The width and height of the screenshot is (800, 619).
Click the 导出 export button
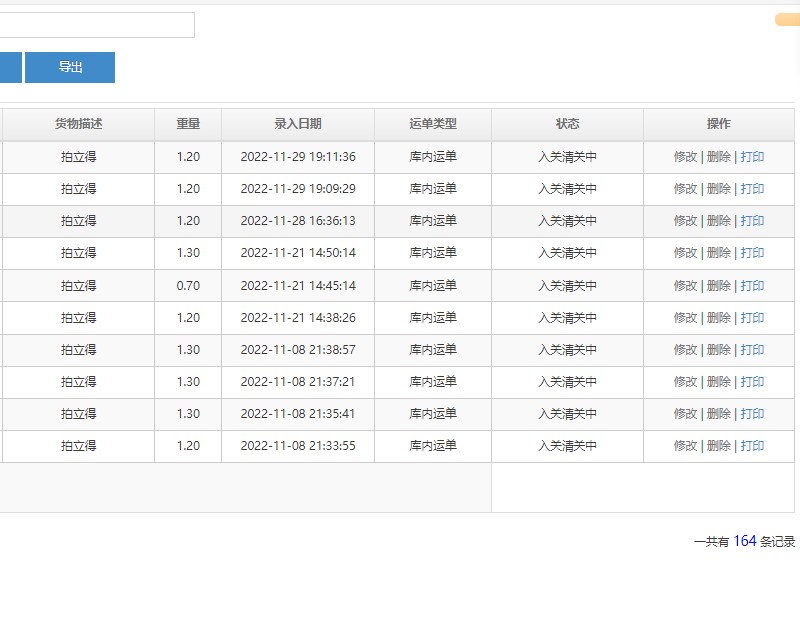tap(70, 67)
